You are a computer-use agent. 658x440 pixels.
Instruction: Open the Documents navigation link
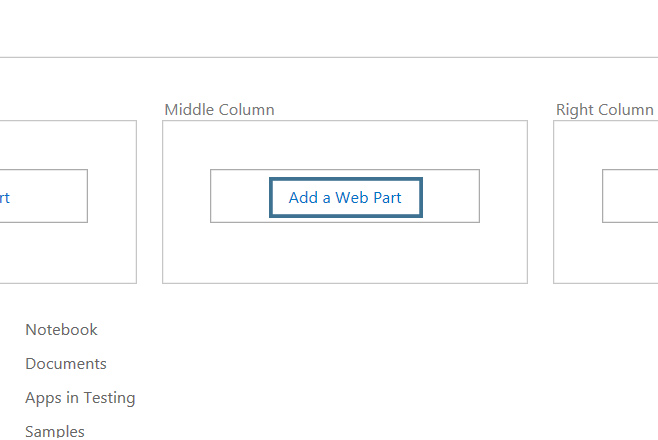[66, 364]
